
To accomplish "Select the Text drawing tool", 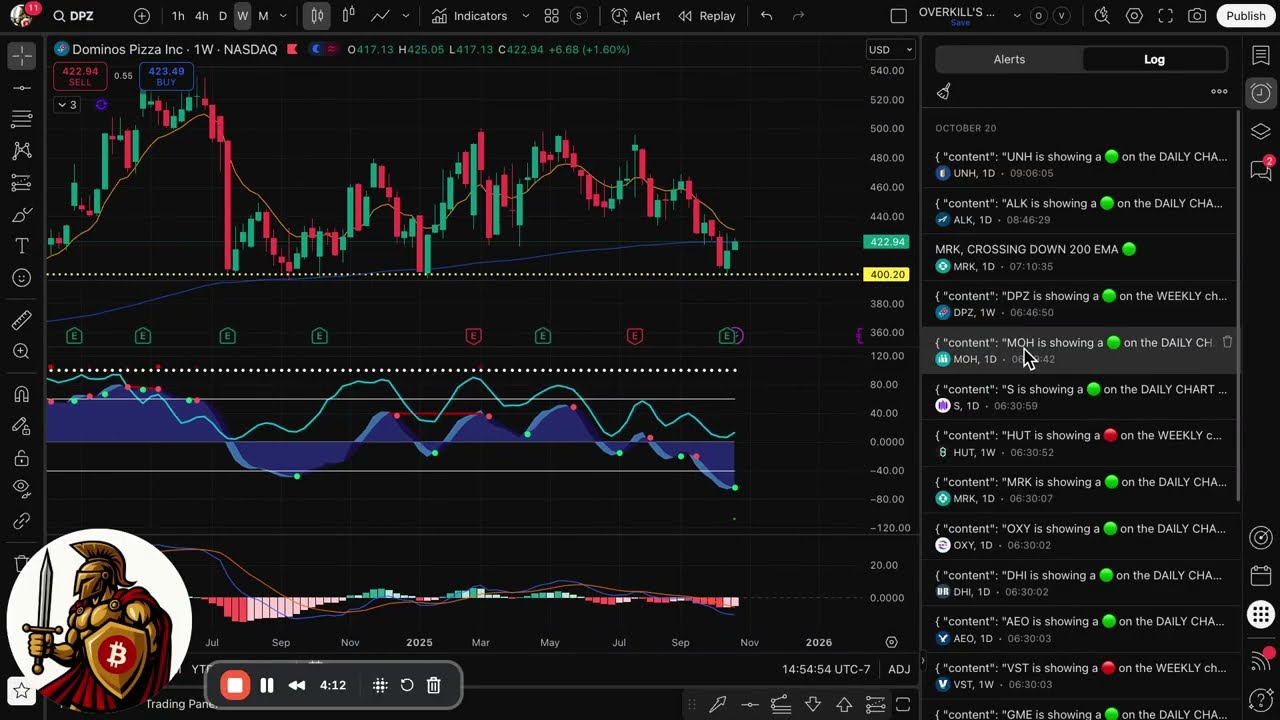I will coord(21,245).
